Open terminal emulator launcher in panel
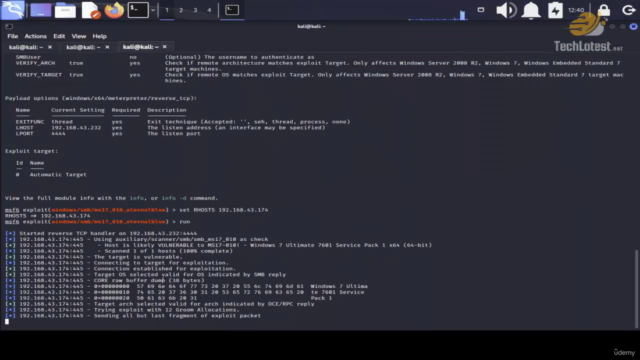 (138, 10)
